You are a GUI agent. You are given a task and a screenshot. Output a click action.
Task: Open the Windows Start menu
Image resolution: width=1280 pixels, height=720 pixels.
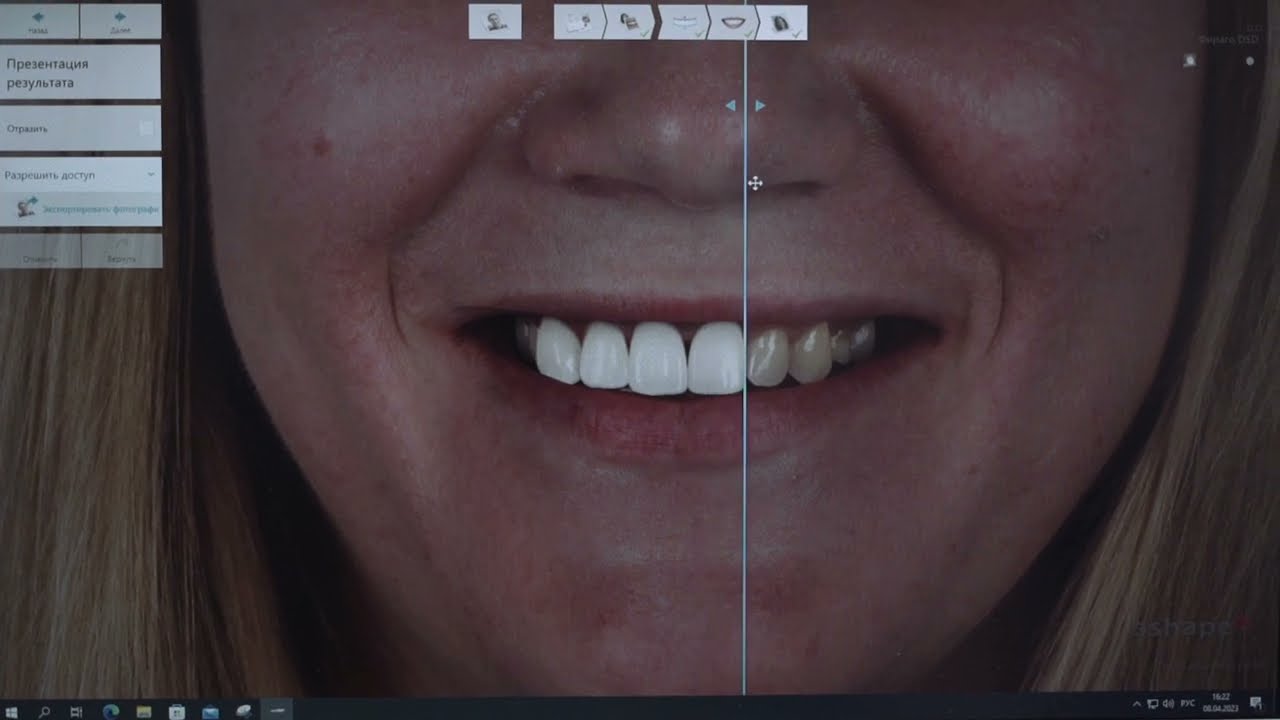12,711
